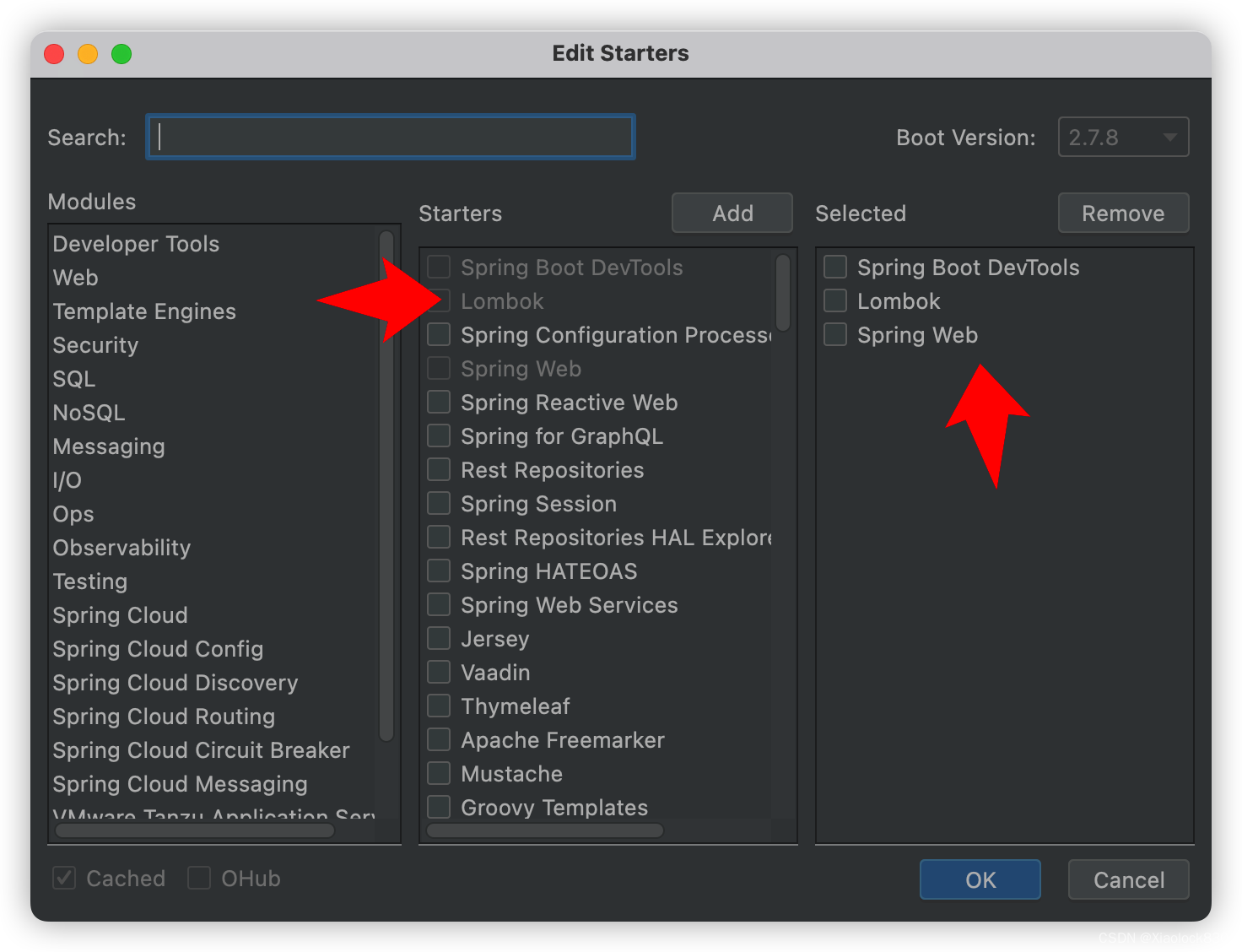Check Rest Repositories HAL Explorer checkbox

[439, 537]
